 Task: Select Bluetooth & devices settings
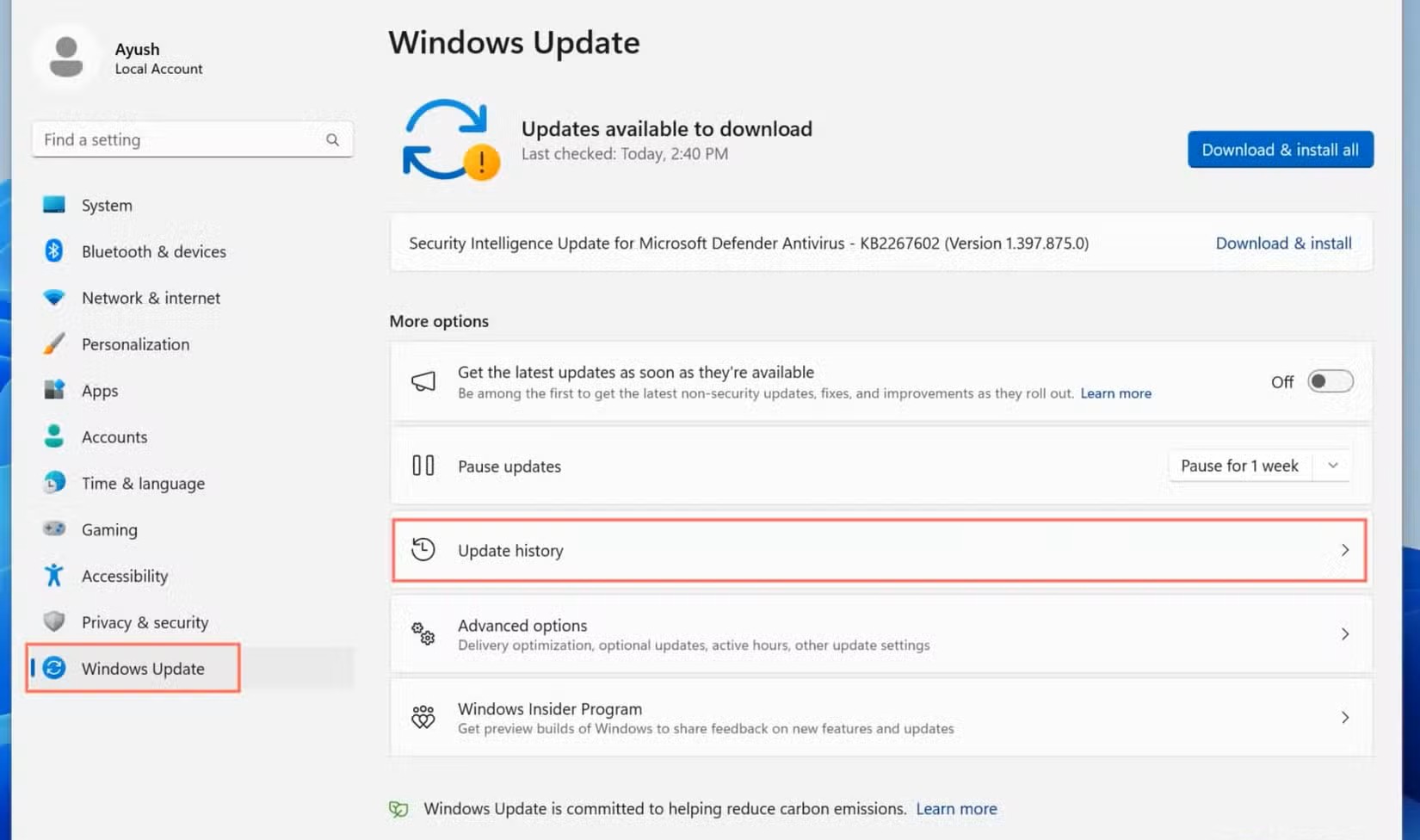(x=153, y=251)
